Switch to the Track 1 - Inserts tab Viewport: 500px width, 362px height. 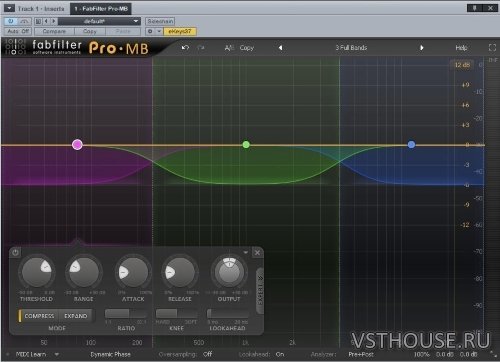[x=40, y=9]
